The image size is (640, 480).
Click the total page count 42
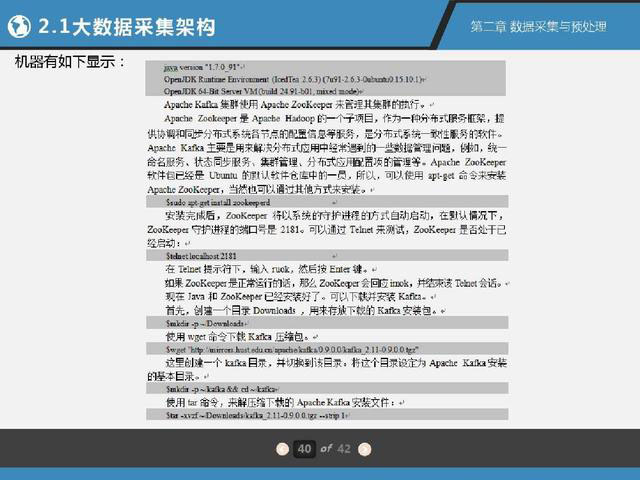[x=343, y=449]
